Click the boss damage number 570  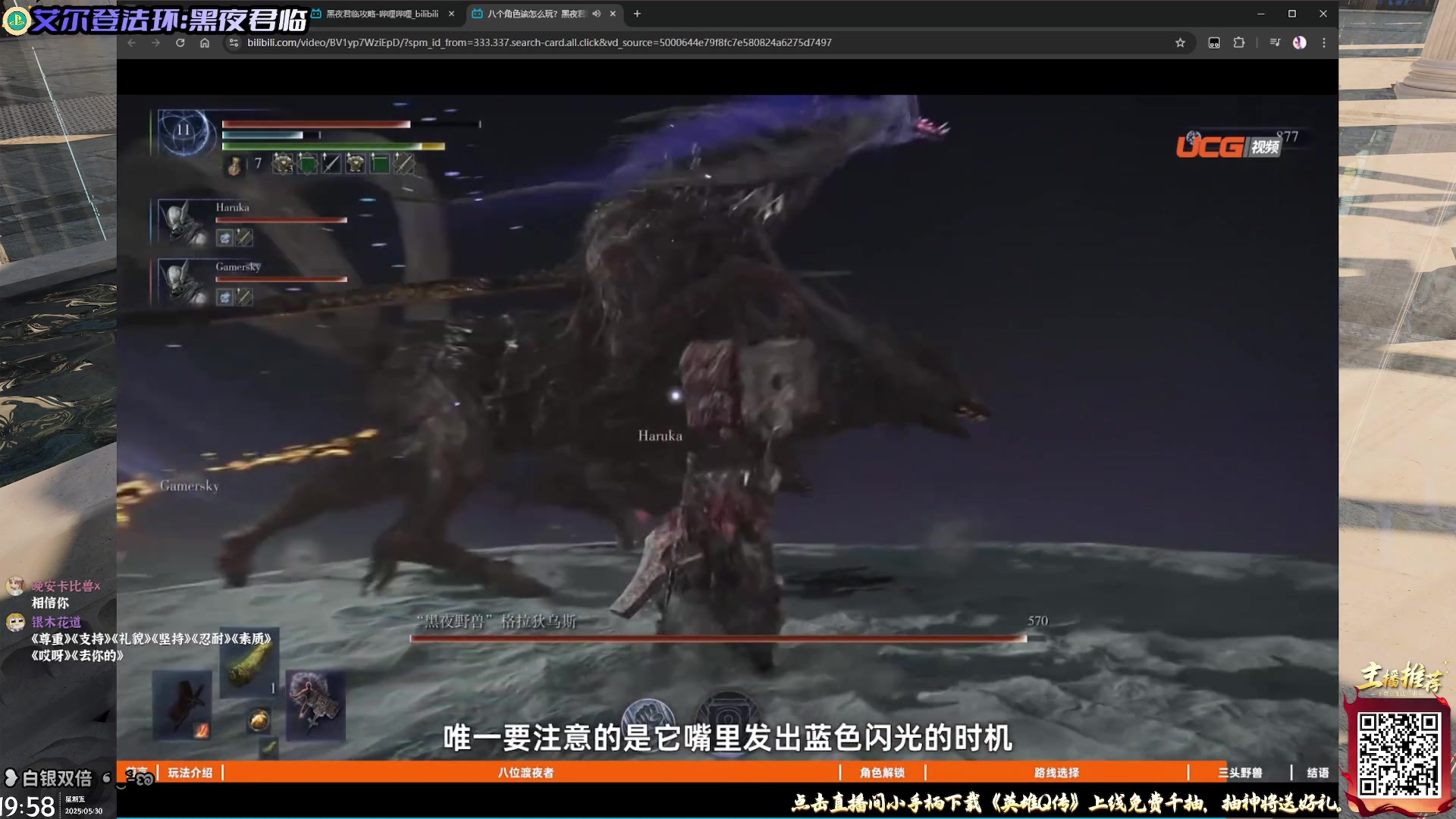pyautogui.click(x=1037, y=621)
